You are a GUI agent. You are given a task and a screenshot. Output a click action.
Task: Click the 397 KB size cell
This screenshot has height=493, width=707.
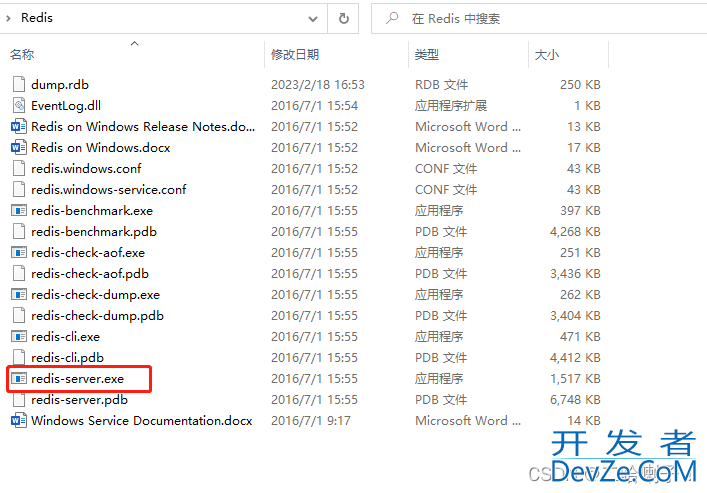pos(580,211)
